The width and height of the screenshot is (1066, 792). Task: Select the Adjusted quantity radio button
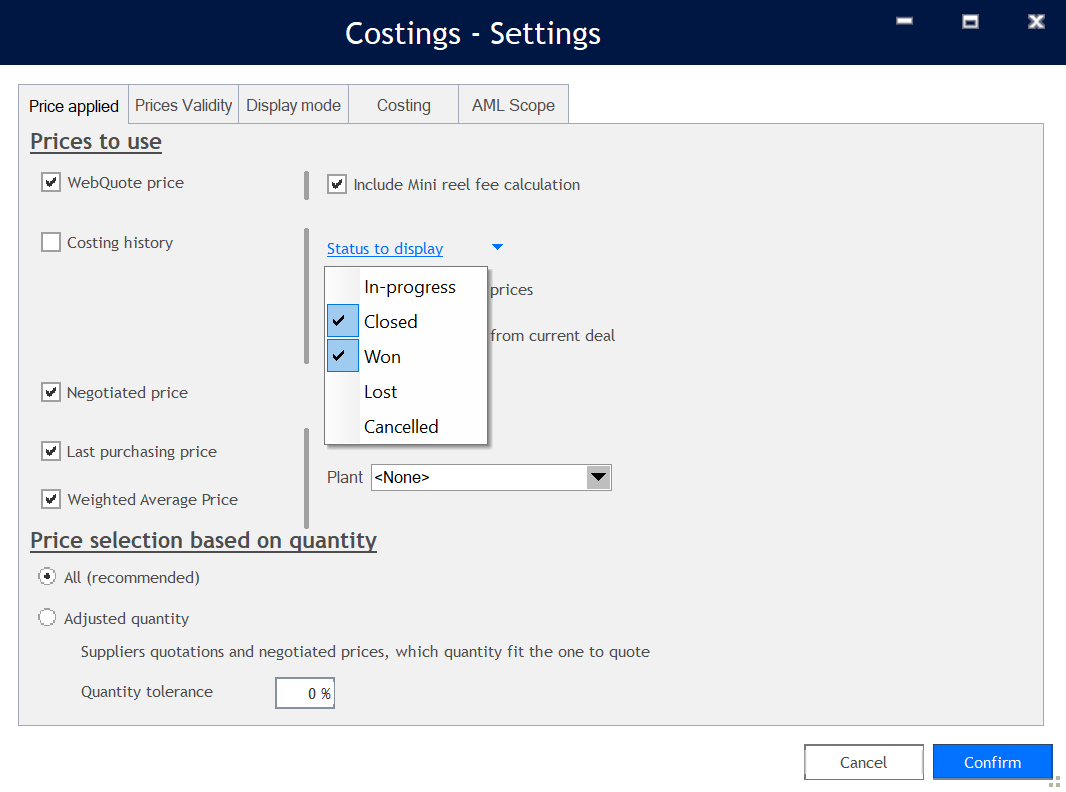tap(47, 618)
